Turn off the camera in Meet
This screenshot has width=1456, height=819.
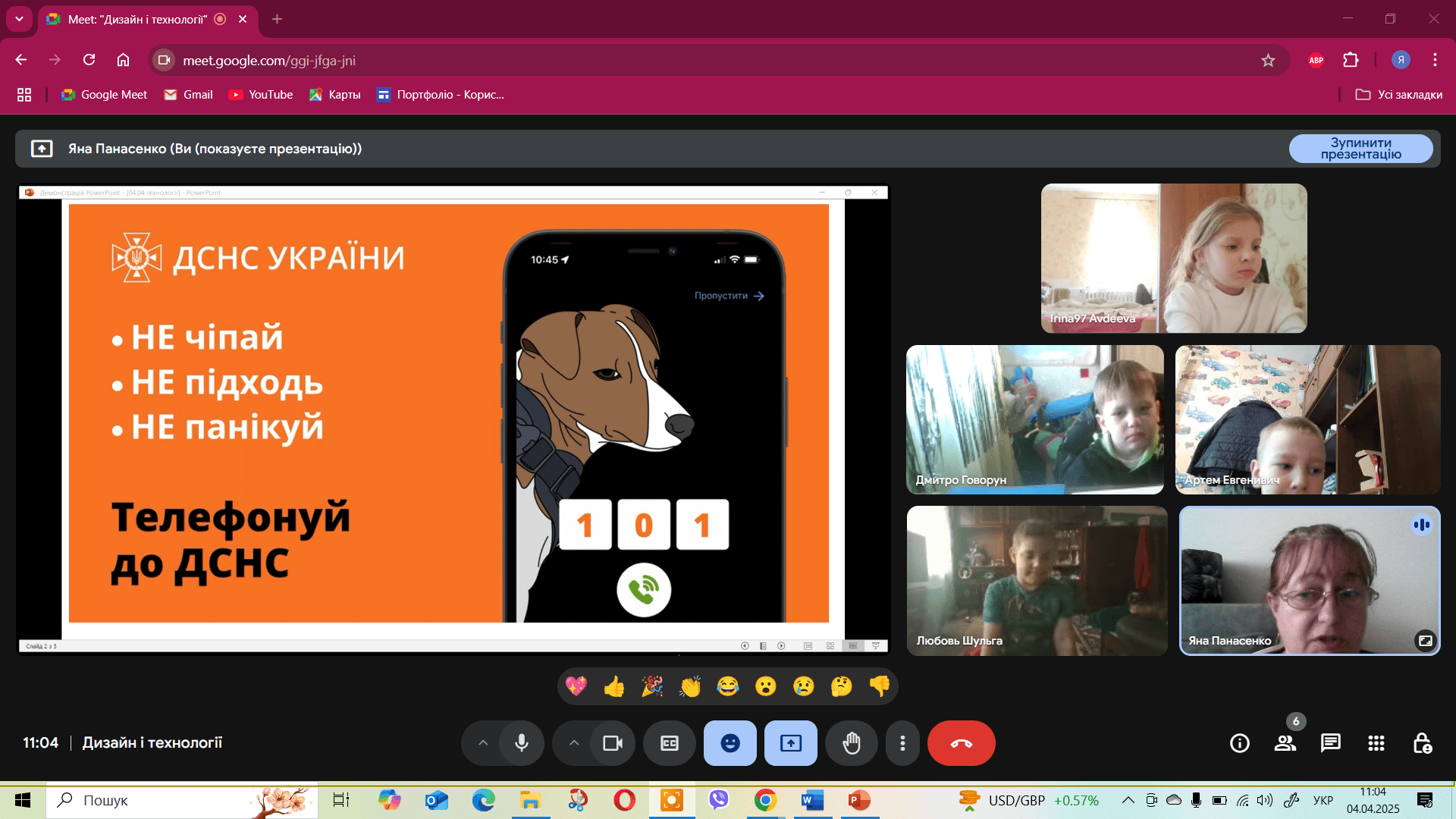point(613,743)
